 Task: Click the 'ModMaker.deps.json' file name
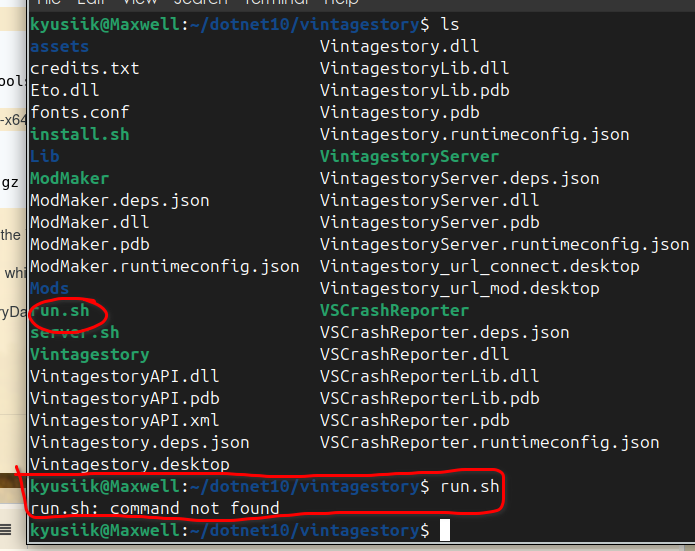tap(120, 200)
